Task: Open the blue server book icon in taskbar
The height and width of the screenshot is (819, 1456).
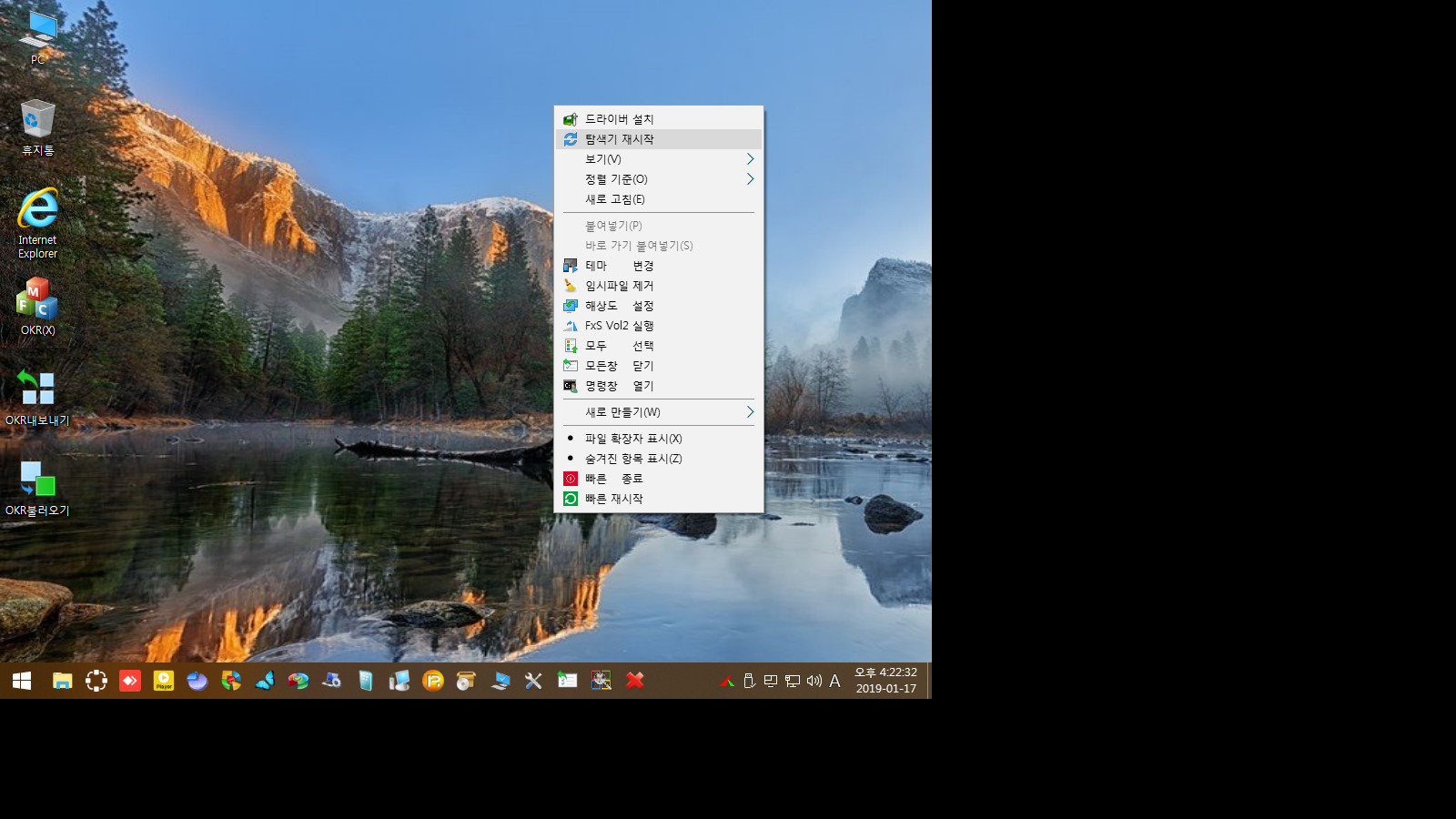Action: (x=366, y=681)
